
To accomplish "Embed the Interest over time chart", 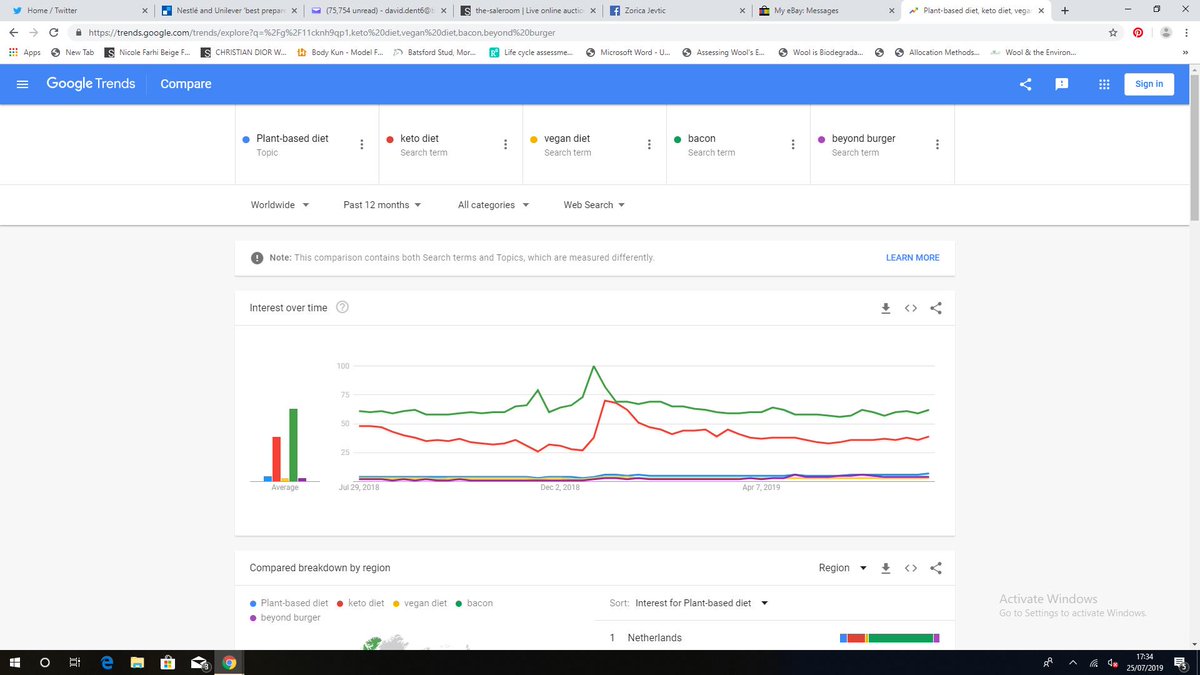I will pyautogui.click(x=911, y=308).
